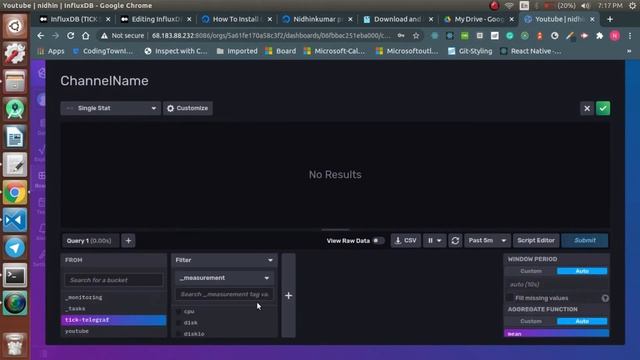Focus the Search for a bucket field
Image resolution: width=640 pixels, height=360 pixels.
[x=113, y=280]
